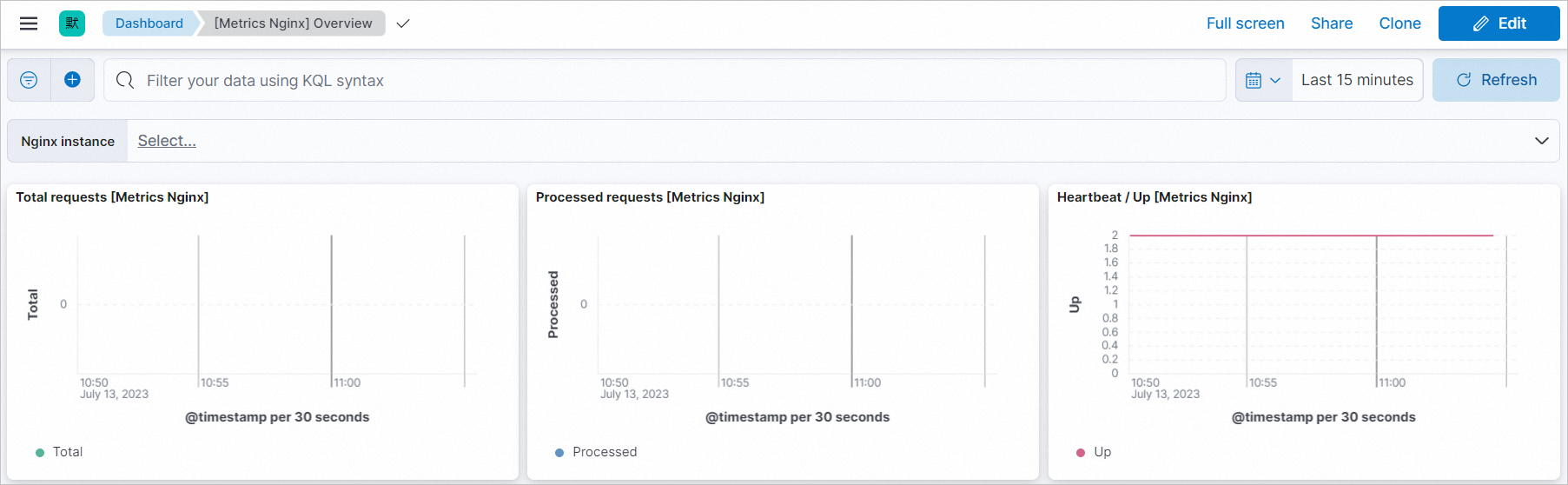Click the Total legend color dot

point(40,452)
